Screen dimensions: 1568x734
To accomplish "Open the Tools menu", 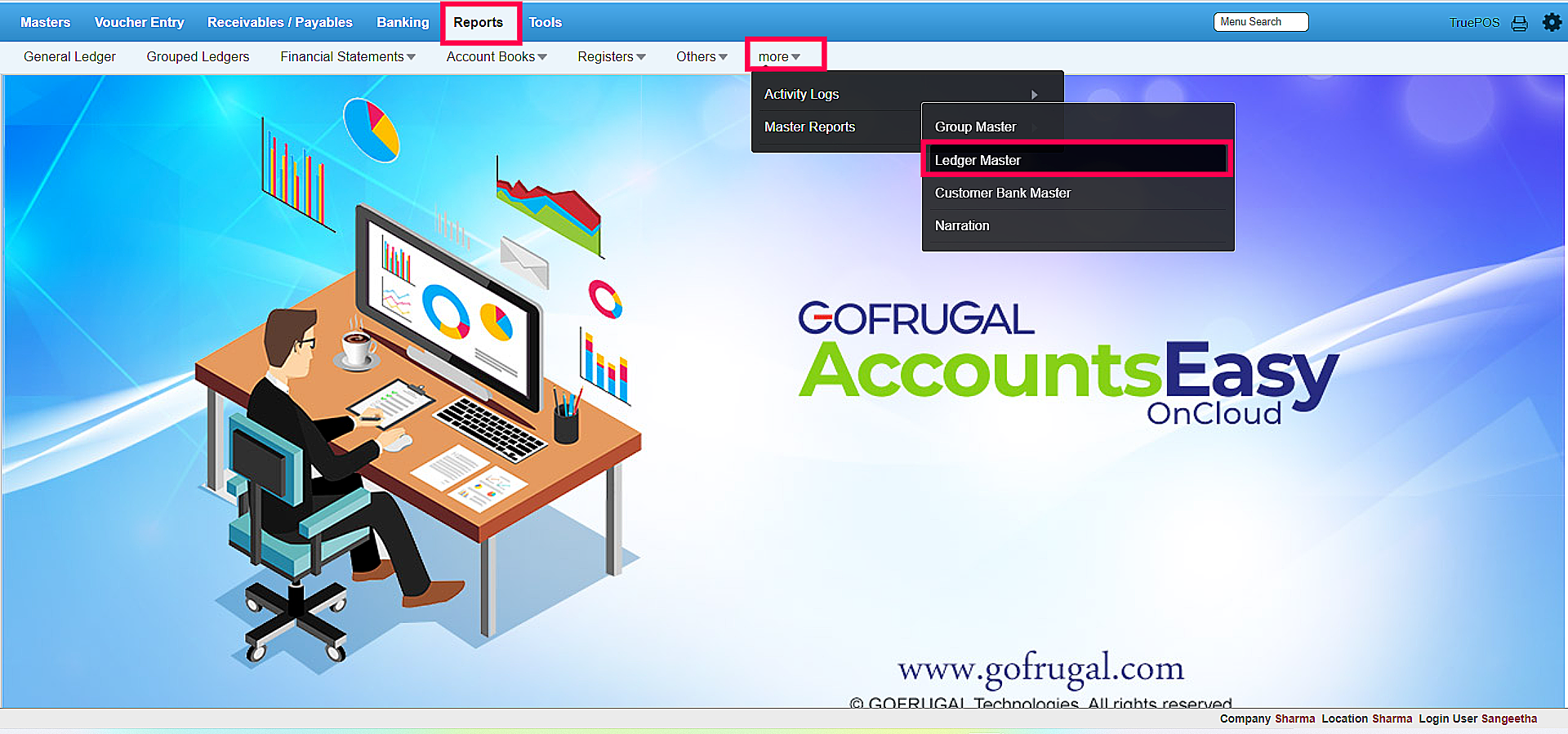I will 546,22.
